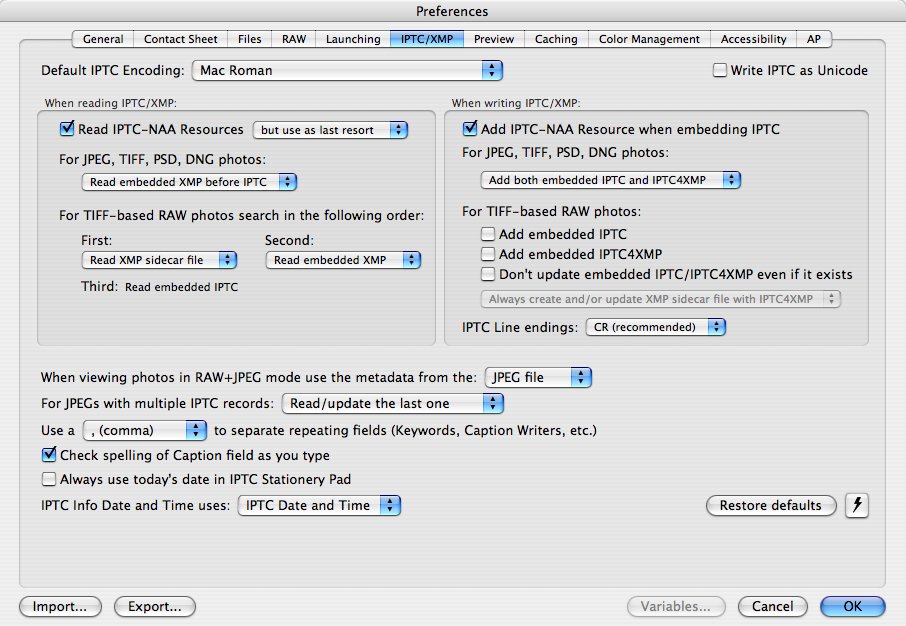Expand IPTC Date and Time dropdown
906x626 pixels.
pyautogui.click(x=319, y=506)
